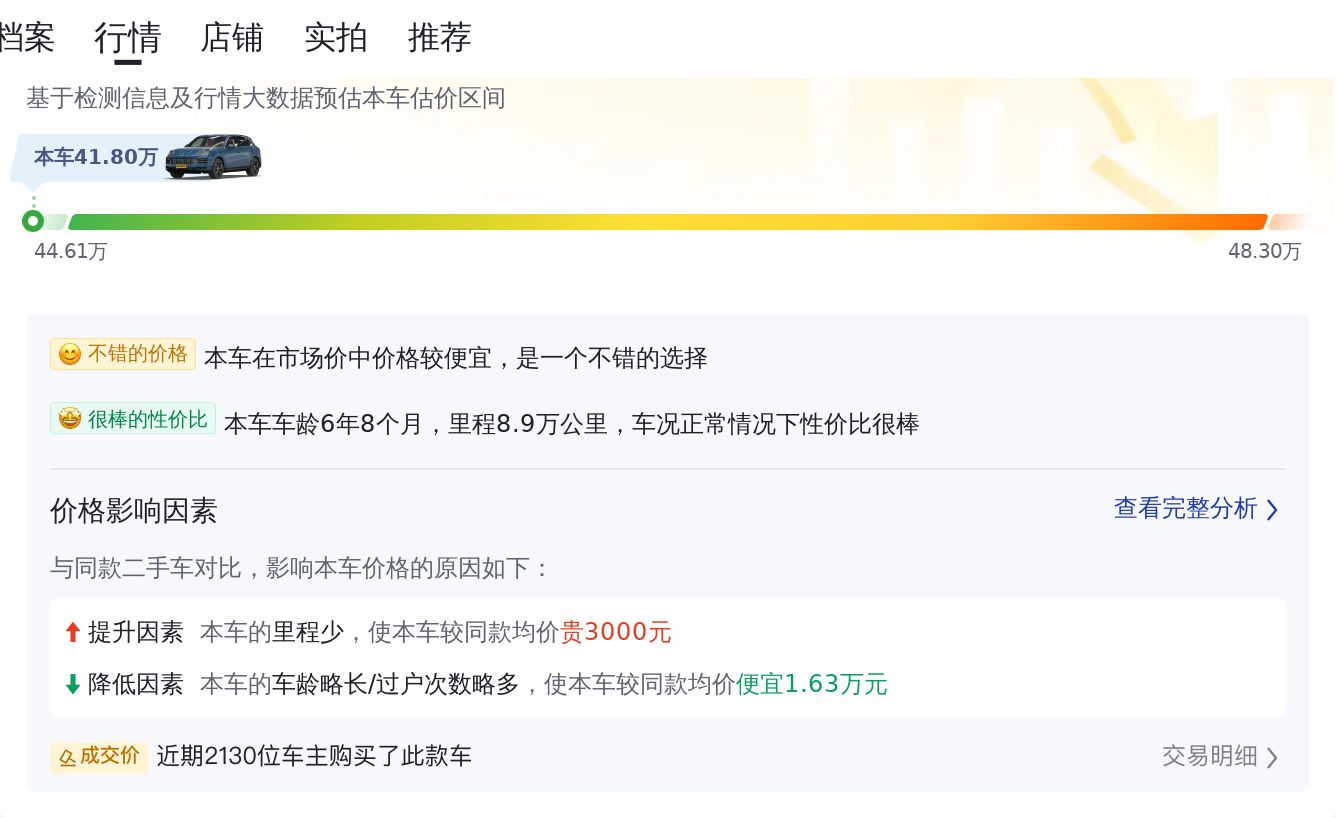The image size is (1336, 818).
Task: Click the smiley icon in 不错的价格 badge
Action: [x=69, y=355]
